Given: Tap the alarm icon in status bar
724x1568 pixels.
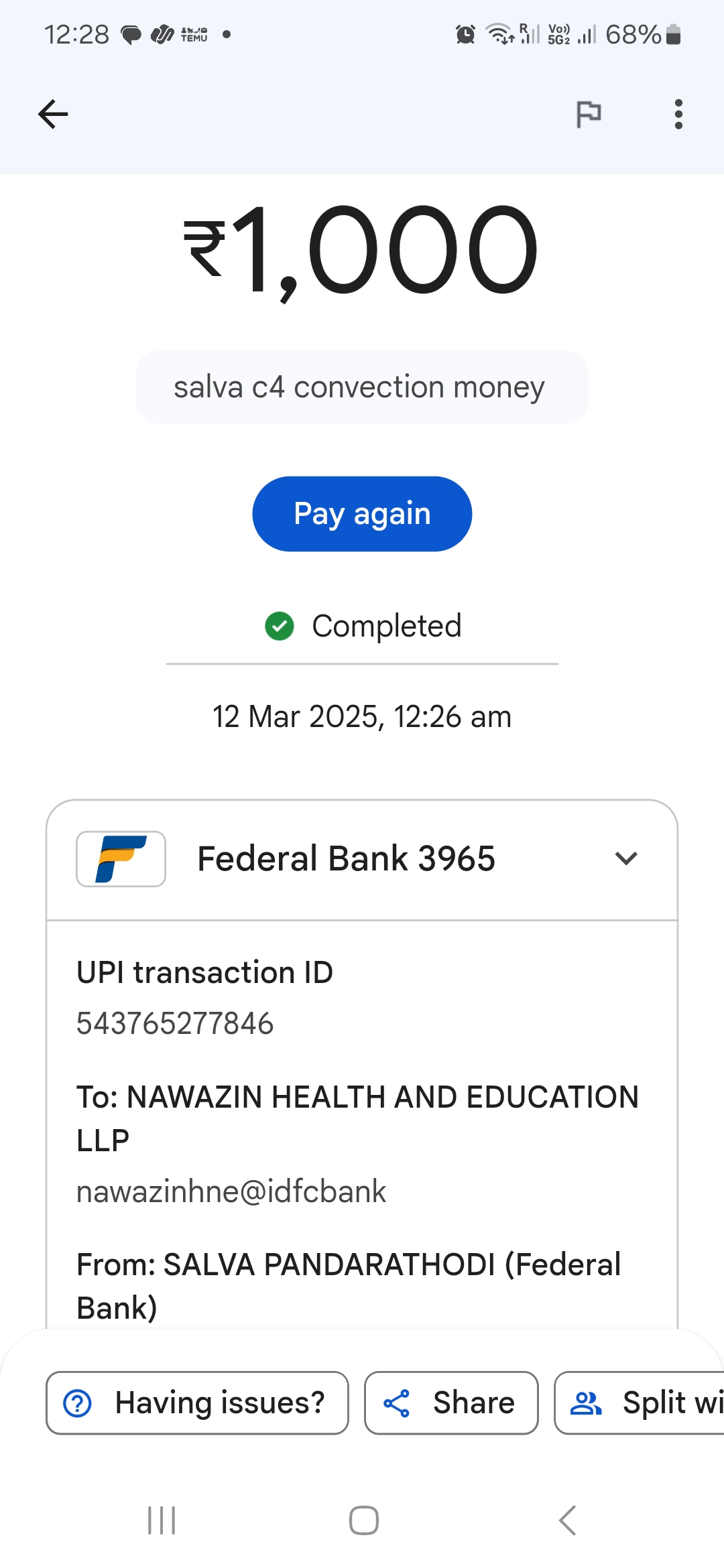Looking at the screenshot, I should click(x=465, y=34).
